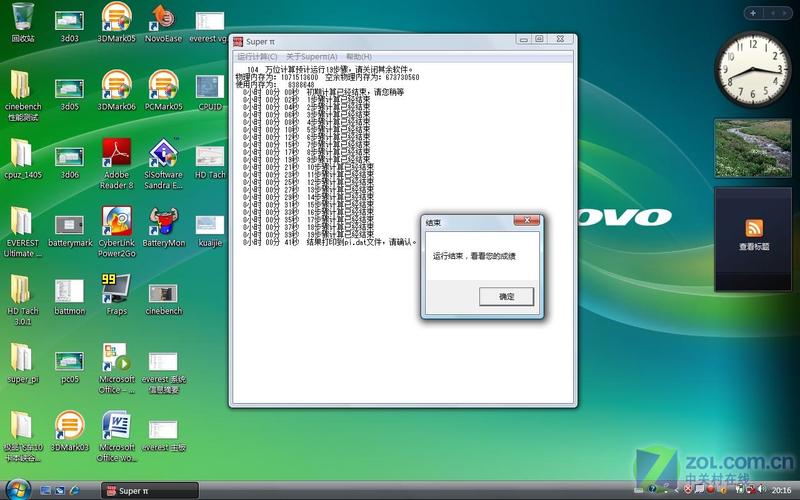Click the volume speaker icon in system tray
The image size is (800, 500).
[761, 489]
